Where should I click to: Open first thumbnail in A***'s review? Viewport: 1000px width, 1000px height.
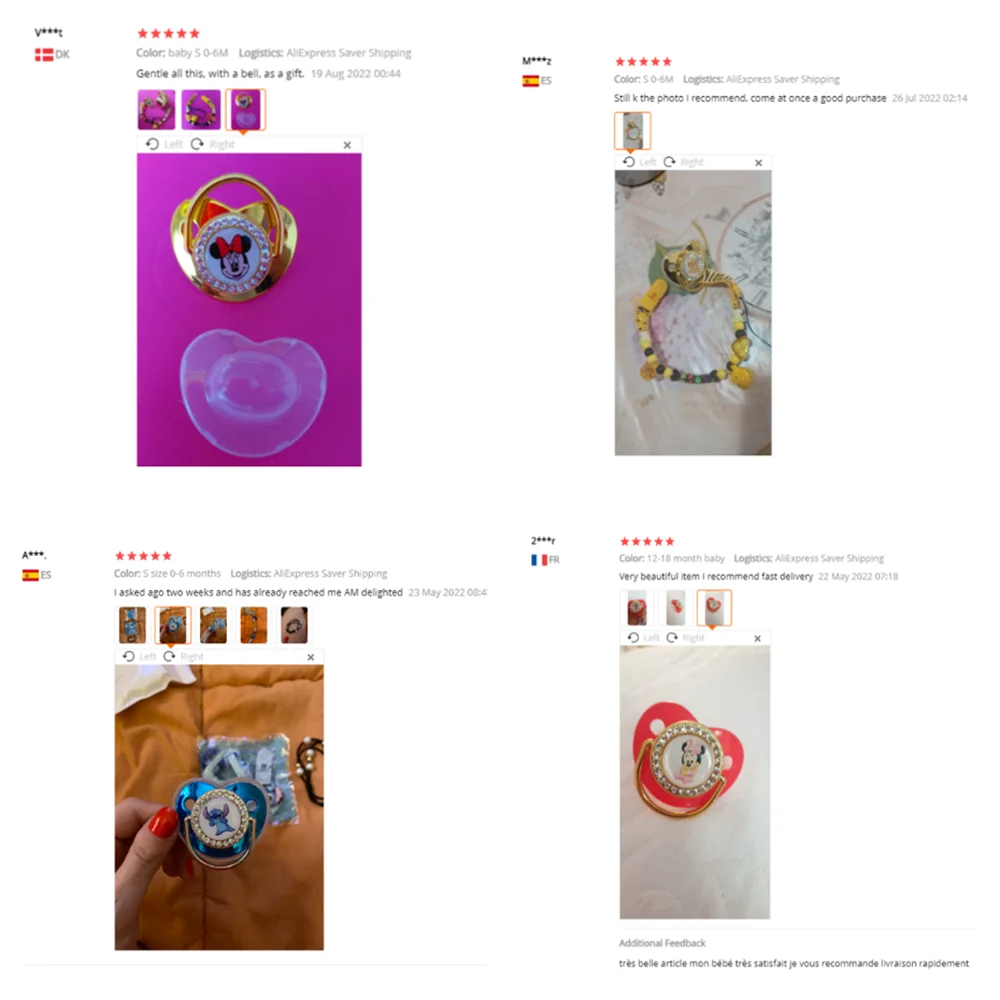[132, 625]
